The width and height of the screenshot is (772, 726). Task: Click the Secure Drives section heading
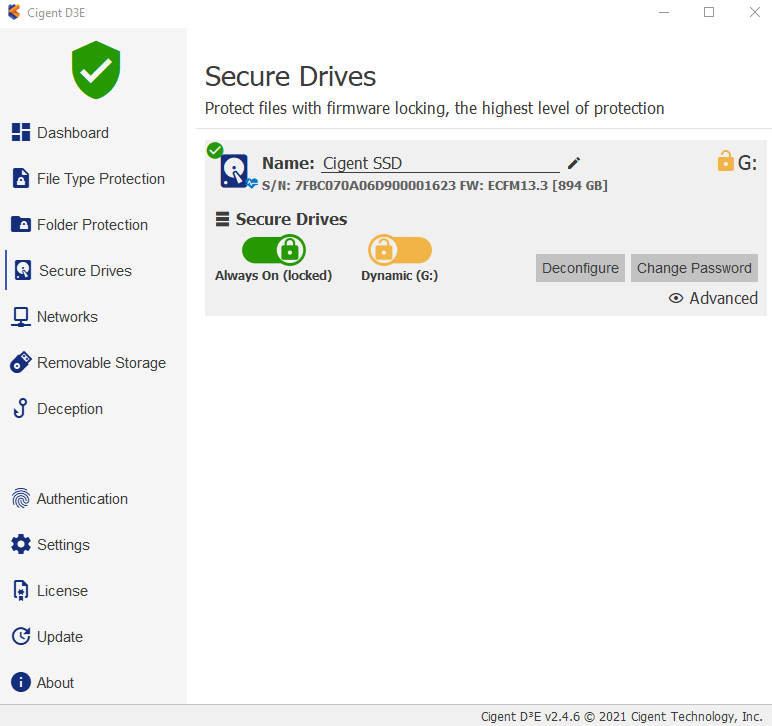[291, 219]
